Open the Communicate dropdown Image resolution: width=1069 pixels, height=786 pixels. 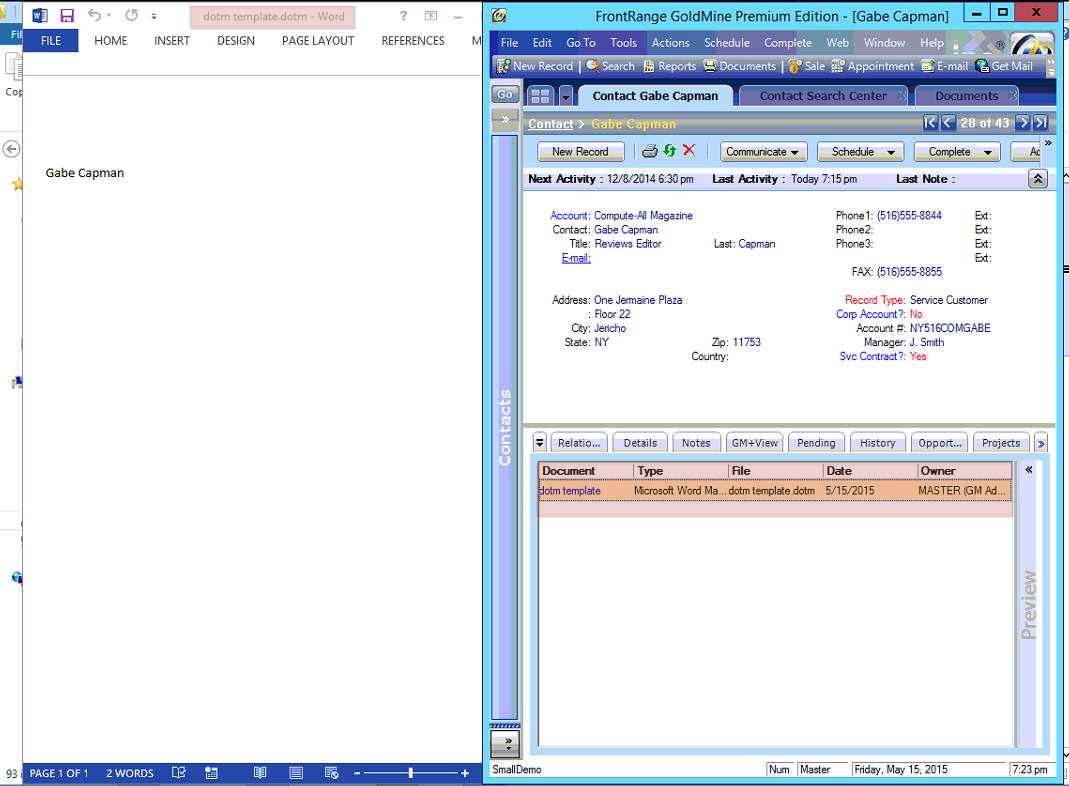766,152
